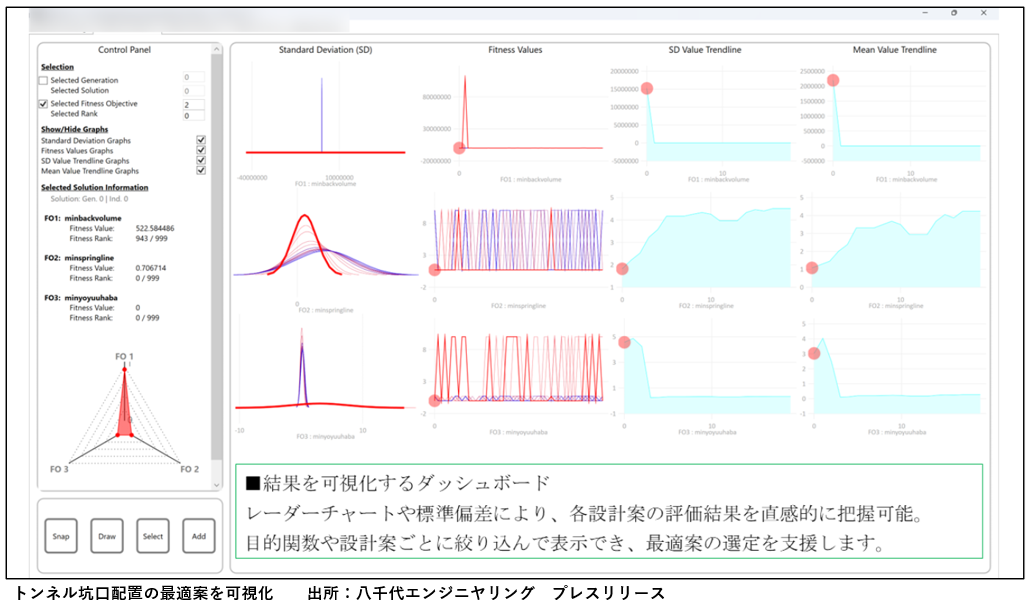Click the red marker on minbackvolume Fitness Values chart
This screenshot has height=604, width=1028.
[x=459, y=148]
